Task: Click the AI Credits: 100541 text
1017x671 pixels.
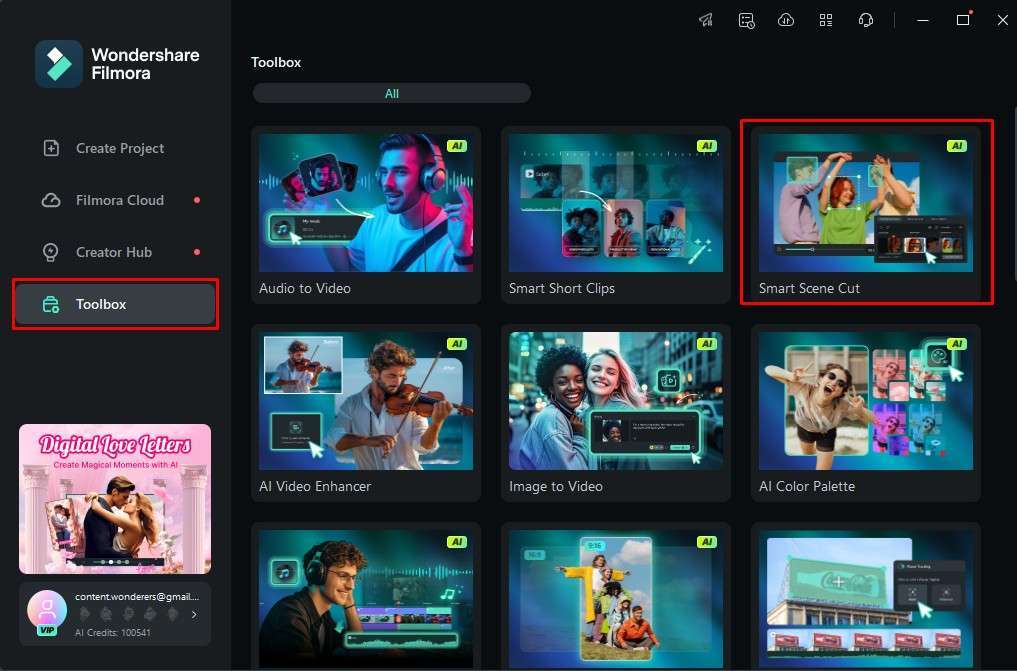Action: click(x=113, y=633)
